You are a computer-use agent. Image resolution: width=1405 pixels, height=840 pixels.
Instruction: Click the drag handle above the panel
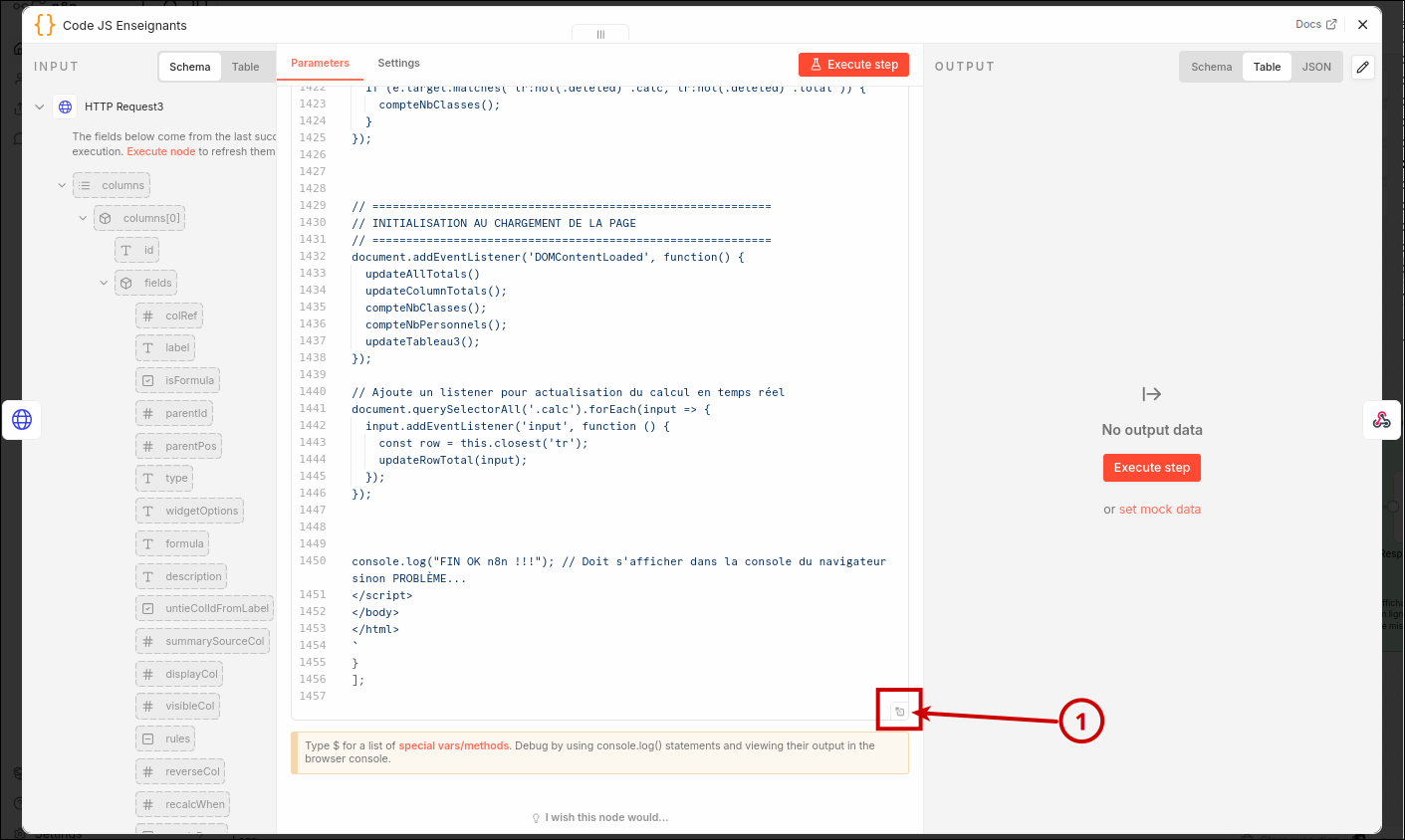[x=600, y=34]
